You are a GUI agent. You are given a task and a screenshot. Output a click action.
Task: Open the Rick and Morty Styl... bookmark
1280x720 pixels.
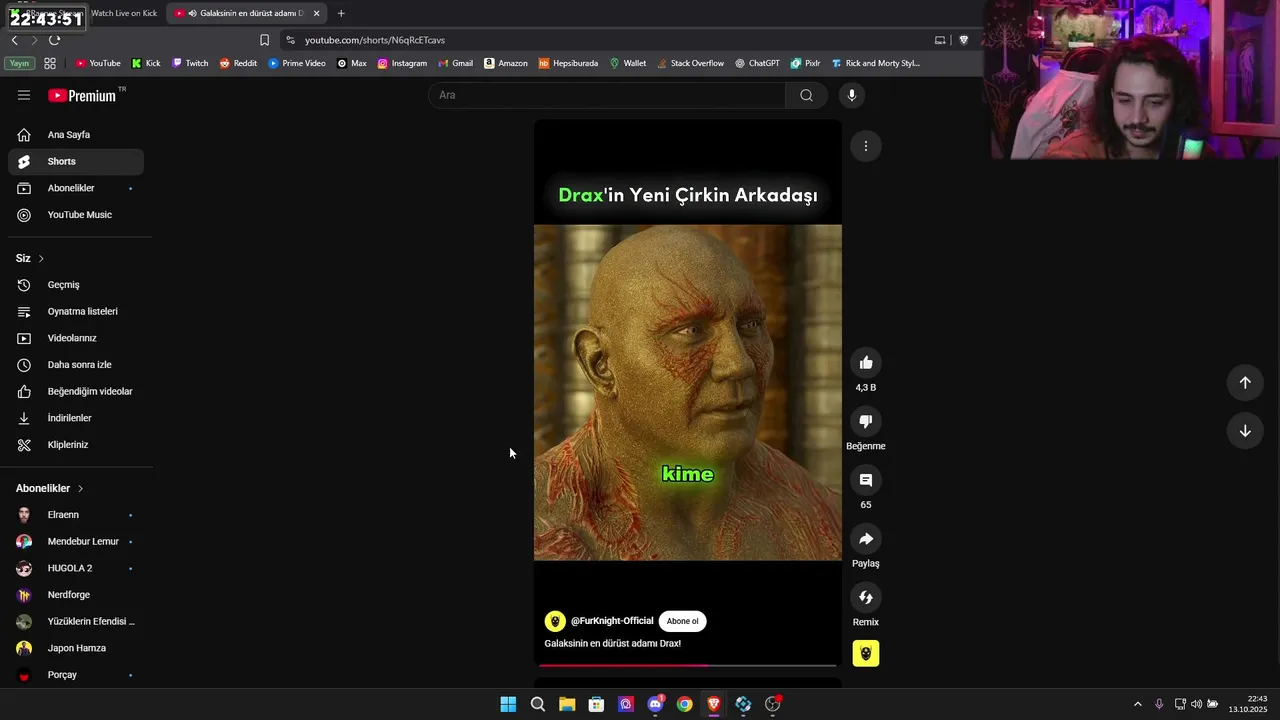875,63
